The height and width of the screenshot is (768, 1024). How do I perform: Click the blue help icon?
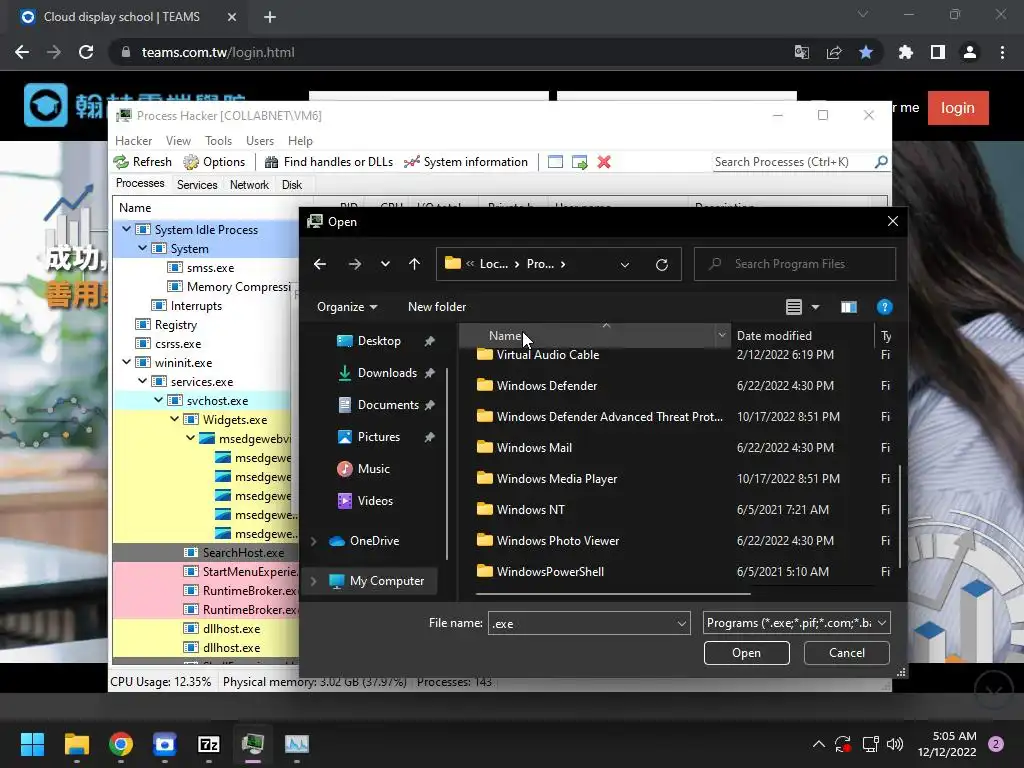click(884, 307)
